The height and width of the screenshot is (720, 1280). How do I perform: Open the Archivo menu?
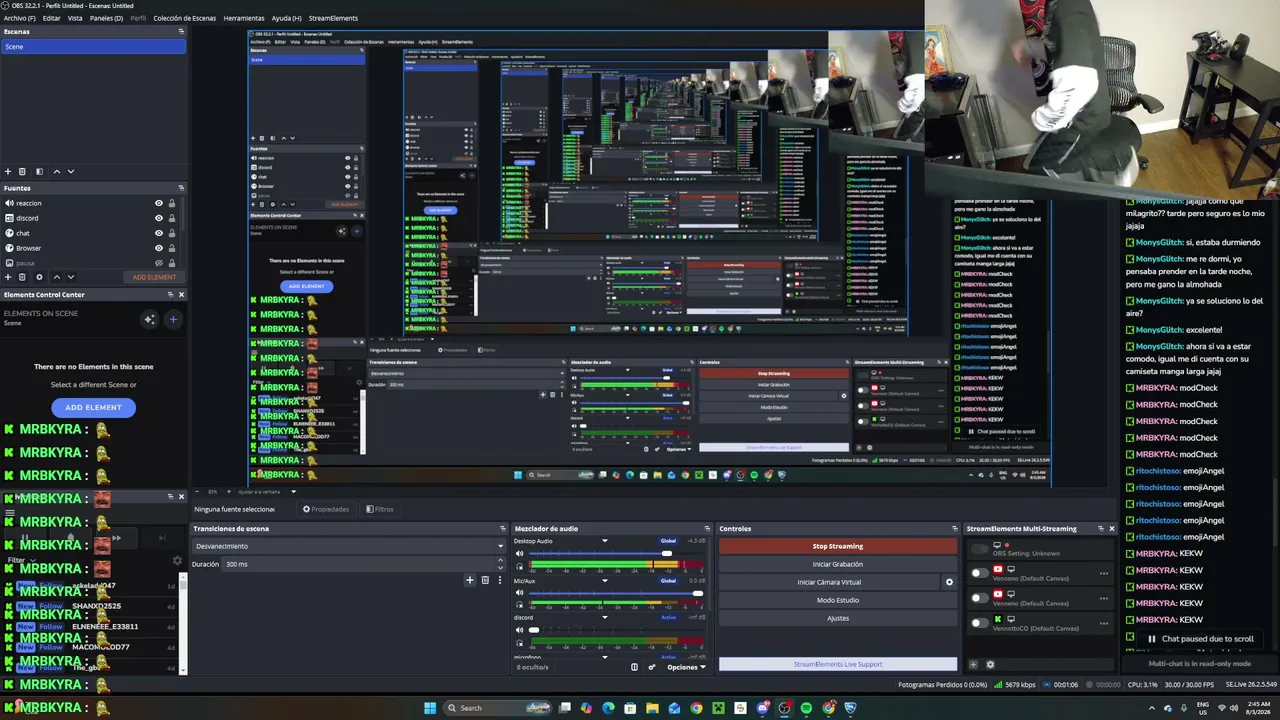(19, 18)
